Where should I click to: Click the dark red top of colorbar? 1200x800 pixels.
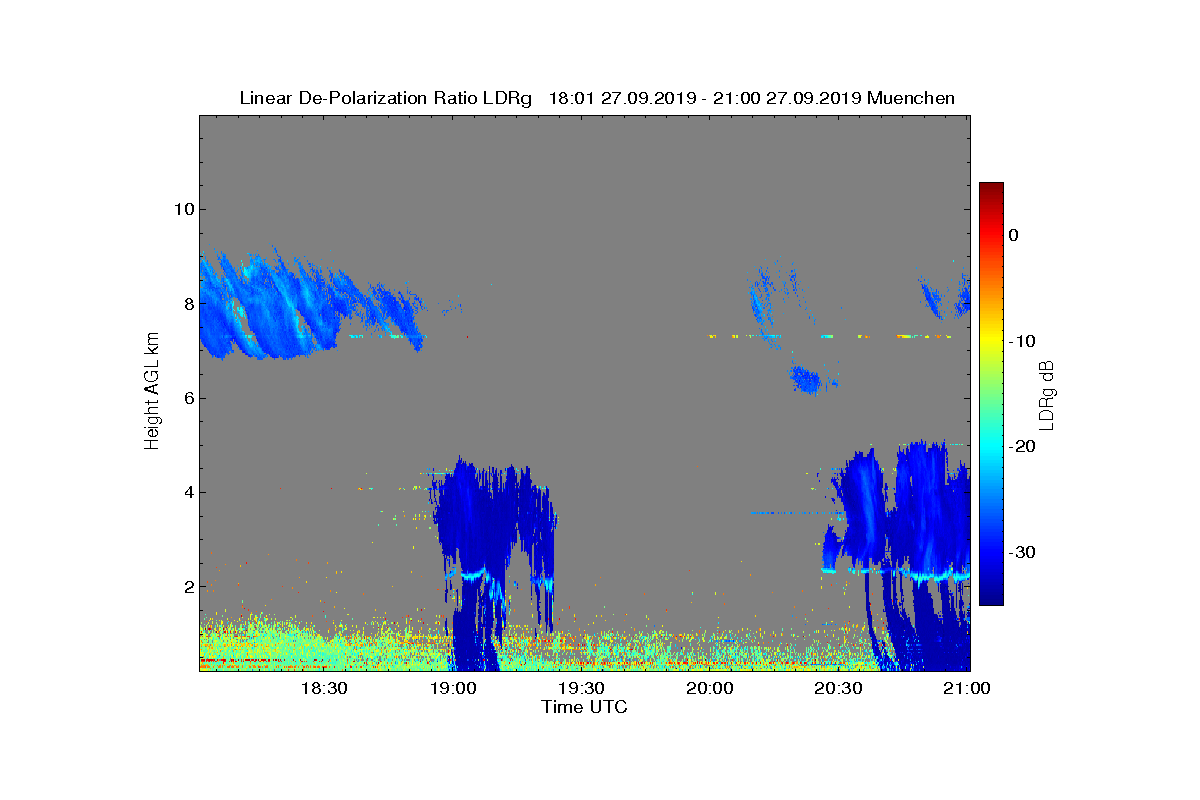991,188
